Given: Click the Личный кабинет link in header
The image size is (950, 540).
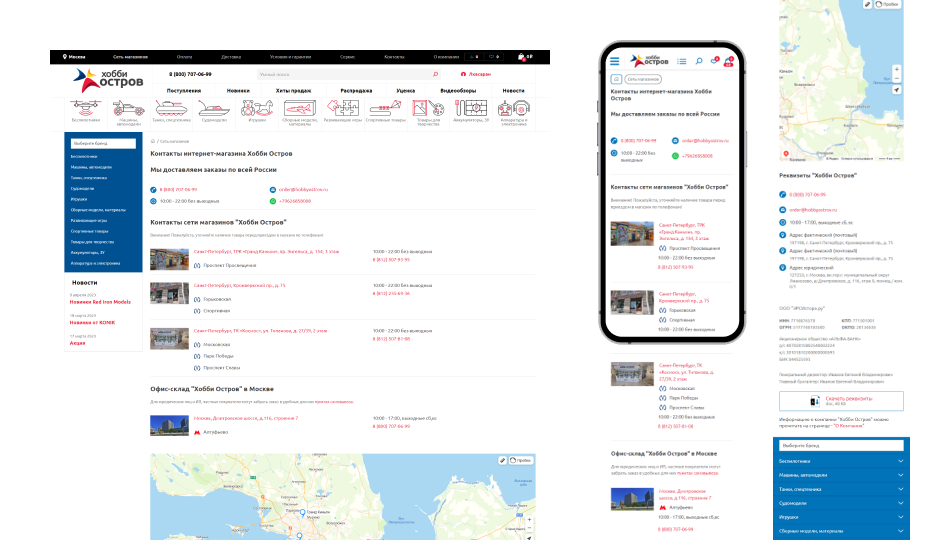Looking at the screenshot, I should click(x=476, y=74).
